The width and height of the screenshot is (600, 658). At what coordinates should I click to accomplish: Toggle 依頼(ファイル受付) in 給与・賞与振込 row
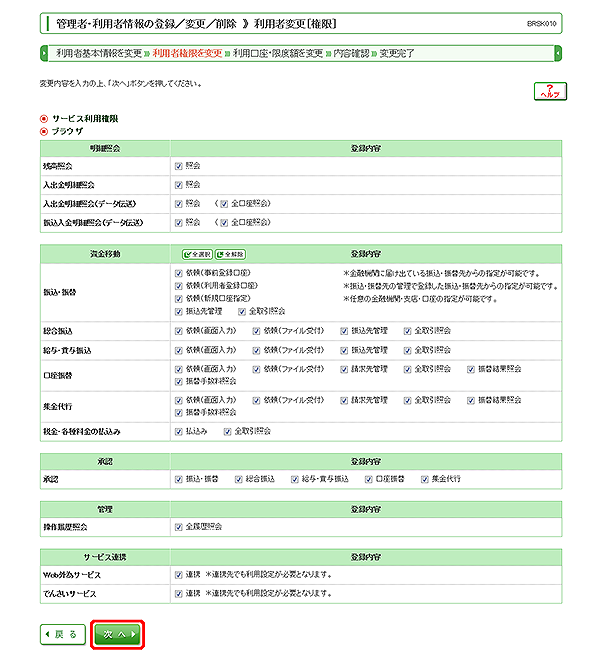click(x=256, y=350)
